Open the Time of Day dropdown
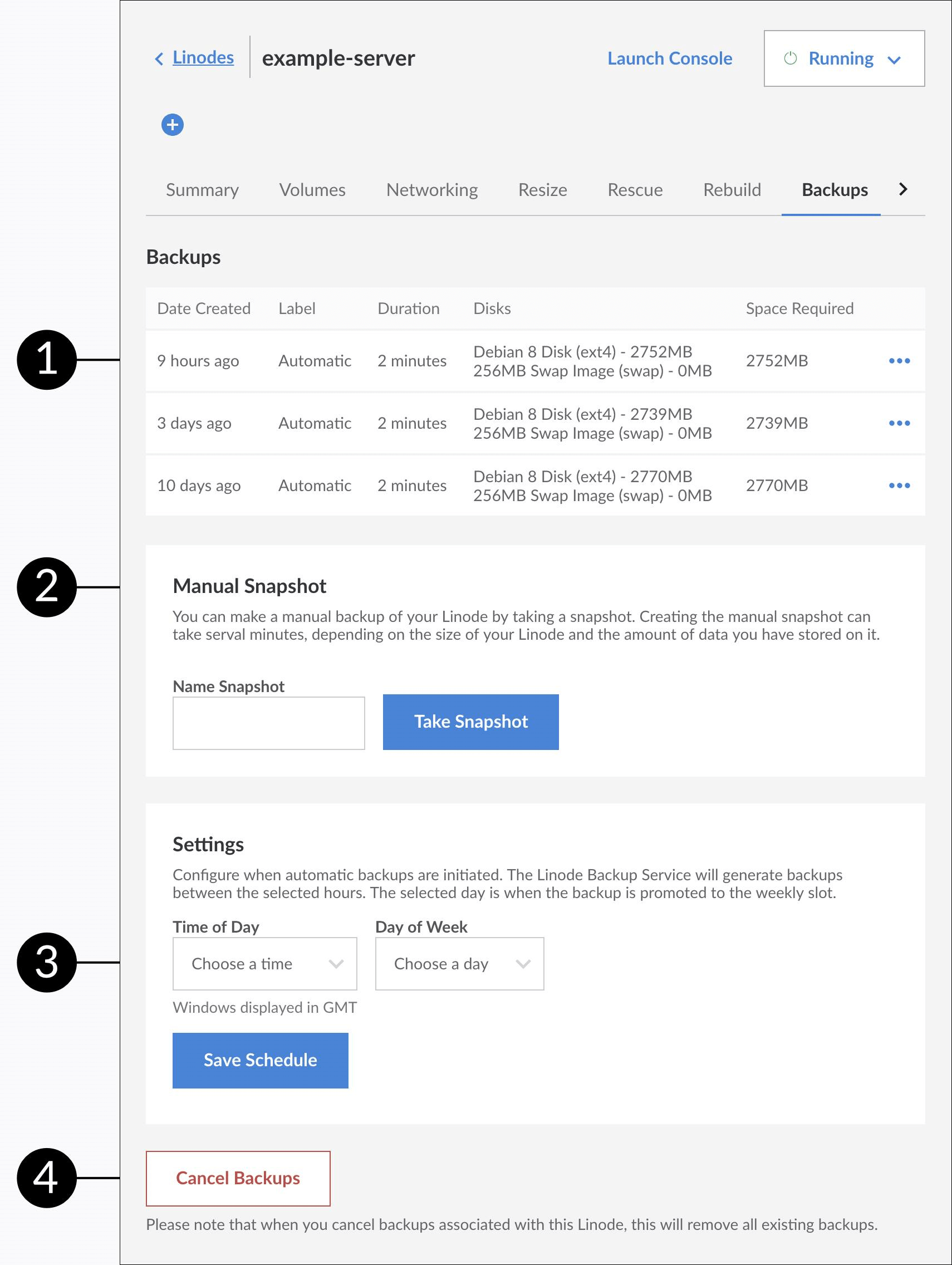The width and height of the screenshot is (952, 1265). click(x=265, y=964)
